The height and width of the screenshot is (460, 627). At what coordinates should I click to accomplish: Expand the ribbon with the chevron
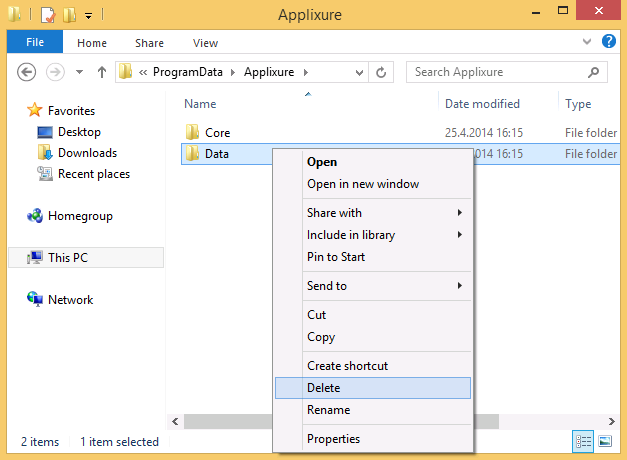point(587,41)
